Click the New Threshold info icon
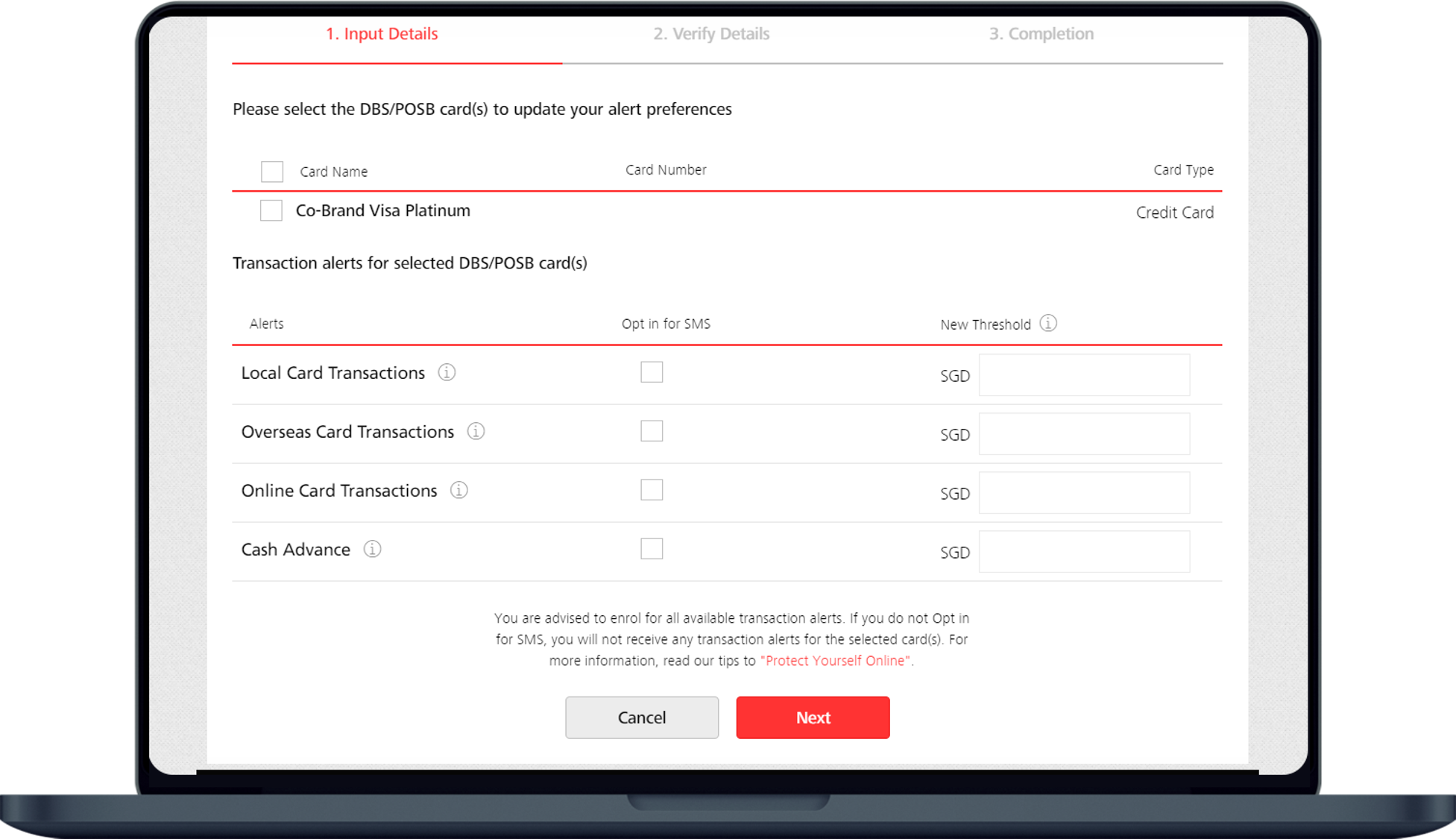The width and height of the screenshot is (1456, 839). [x=1048, y=323]
